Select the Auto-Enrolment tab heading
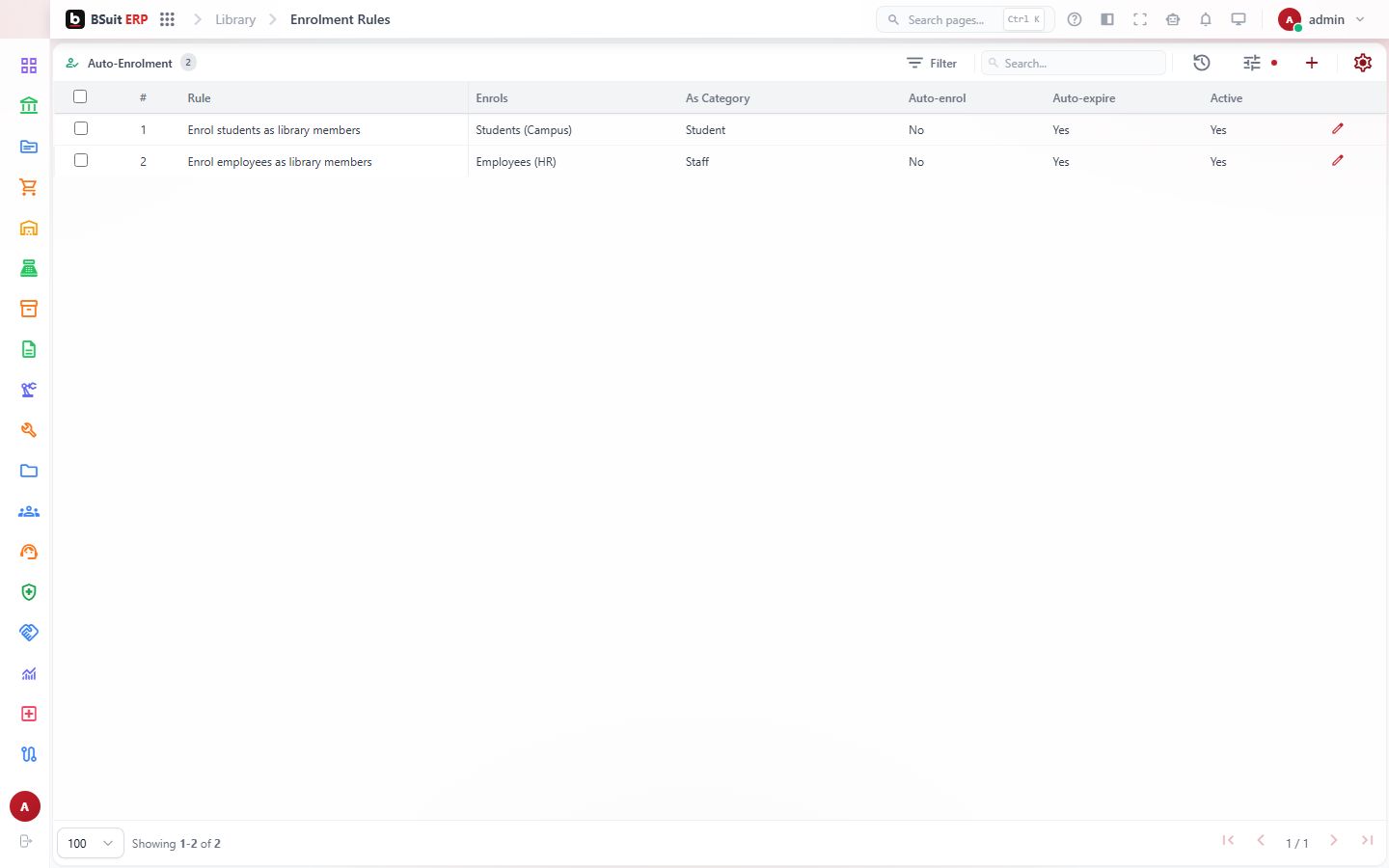This screenshot has width=1389, height=868. click(129, 63)
